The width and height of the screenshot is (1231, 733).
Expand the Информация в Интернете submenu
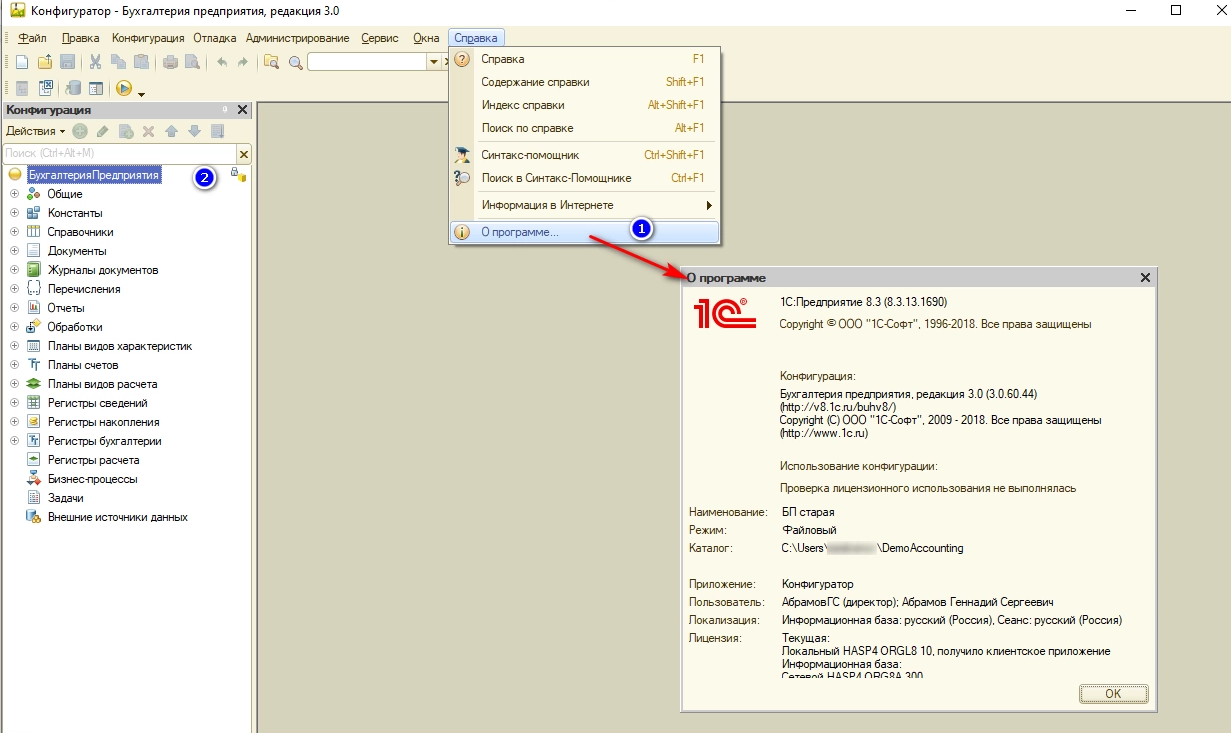click(584, 205)
